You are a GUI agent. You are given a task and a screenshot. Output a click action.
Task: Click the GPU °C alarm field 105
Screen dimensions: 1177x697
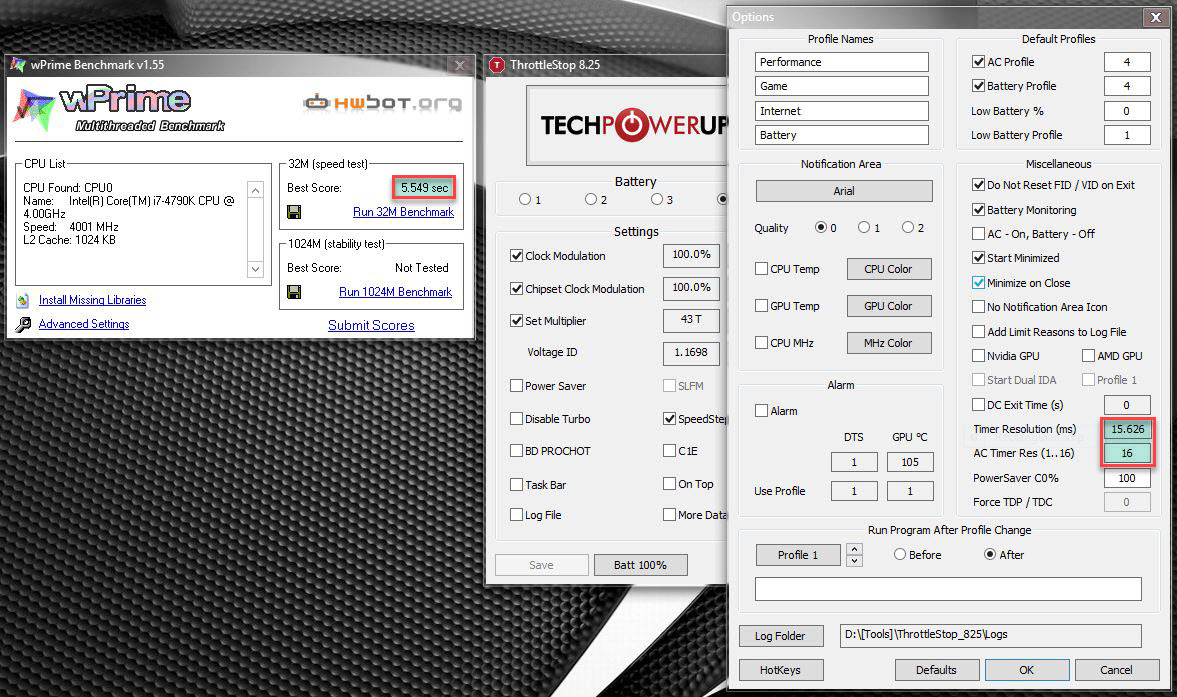(x=910, y=462)
